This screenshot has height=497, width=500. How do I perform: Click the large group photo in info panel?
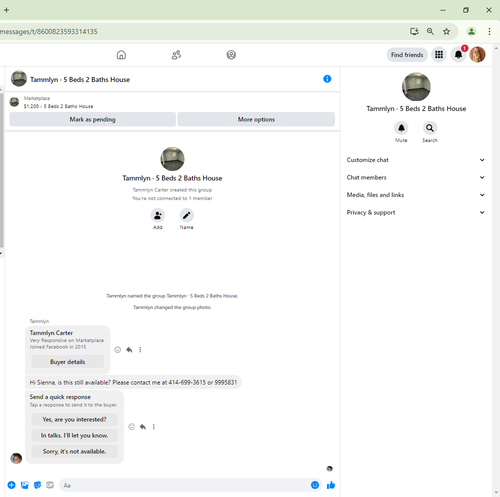tap(416, 87)
